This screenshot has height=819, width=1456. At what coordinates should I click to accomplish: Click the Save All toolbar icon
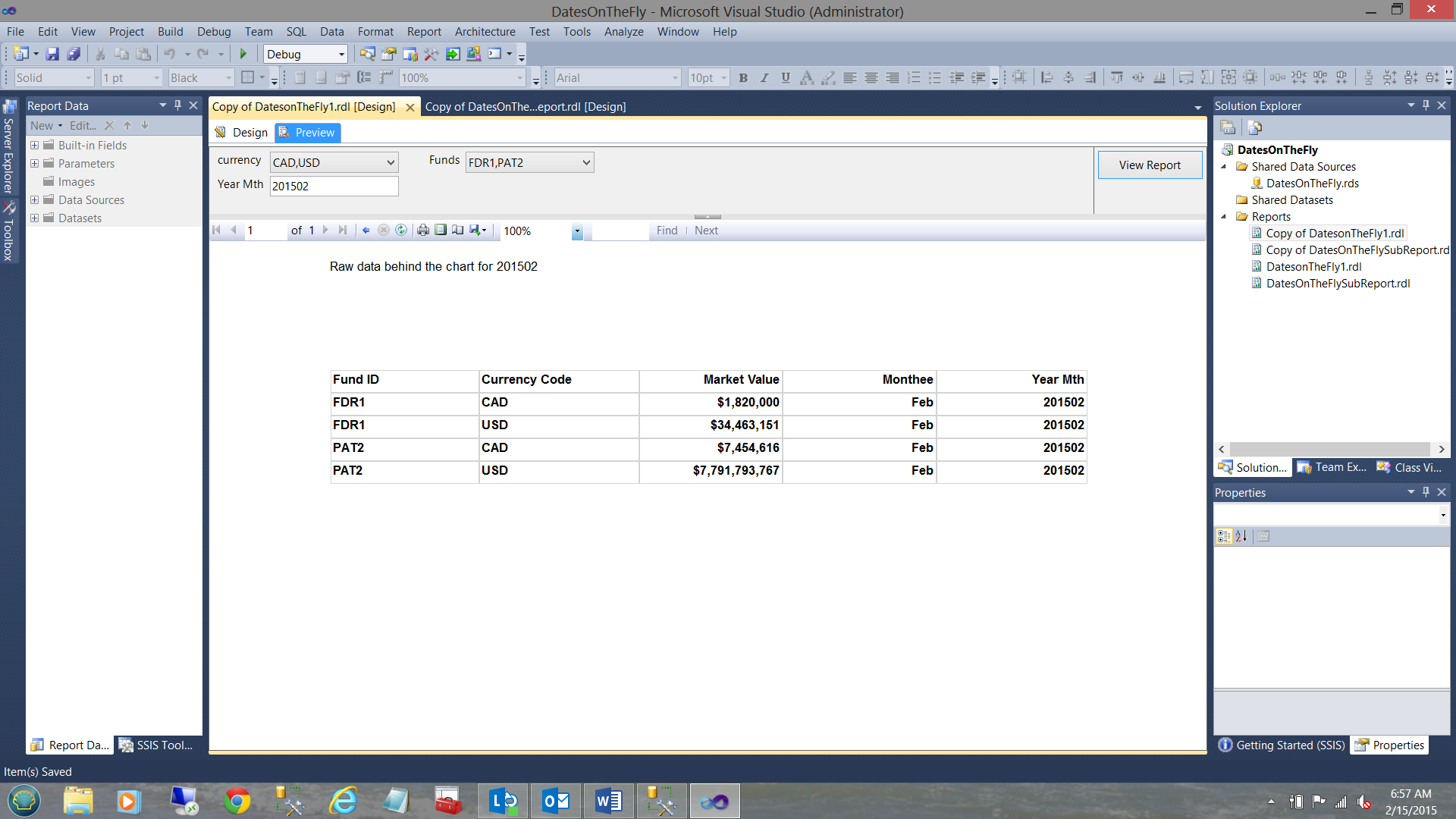[74, 54]
